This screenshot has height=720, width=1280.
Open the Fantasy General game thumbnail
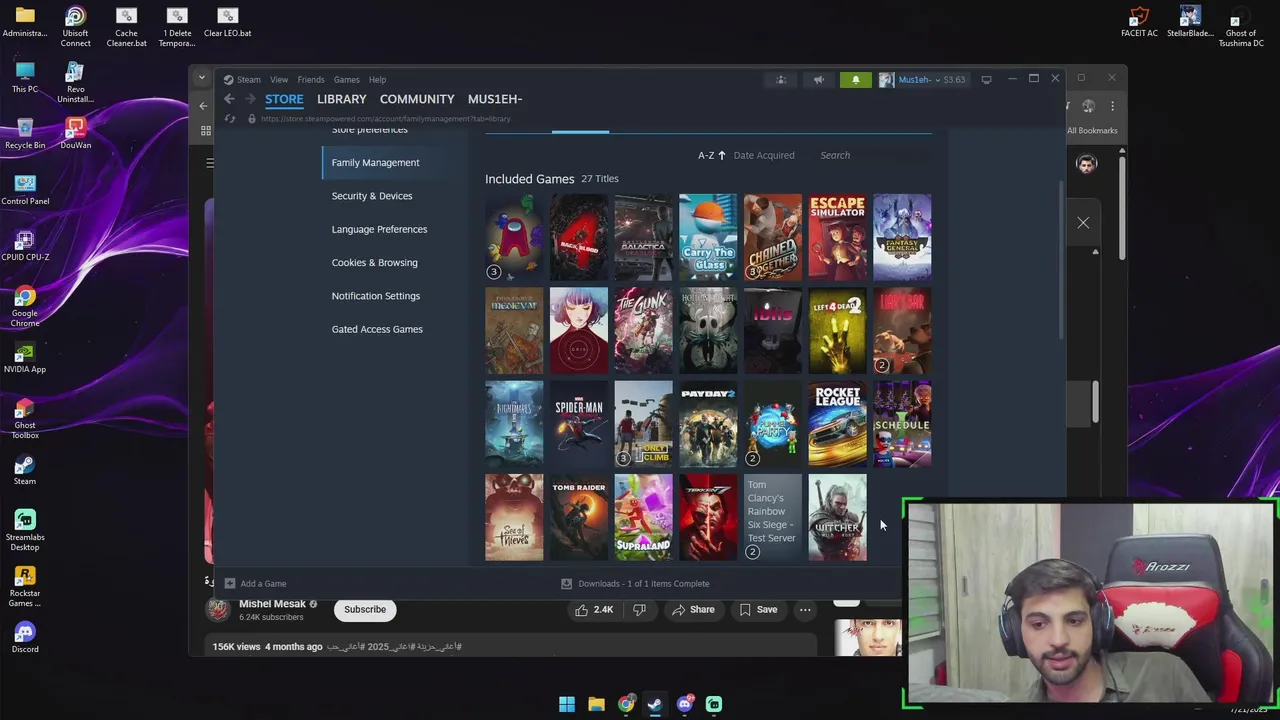[902, 237]
